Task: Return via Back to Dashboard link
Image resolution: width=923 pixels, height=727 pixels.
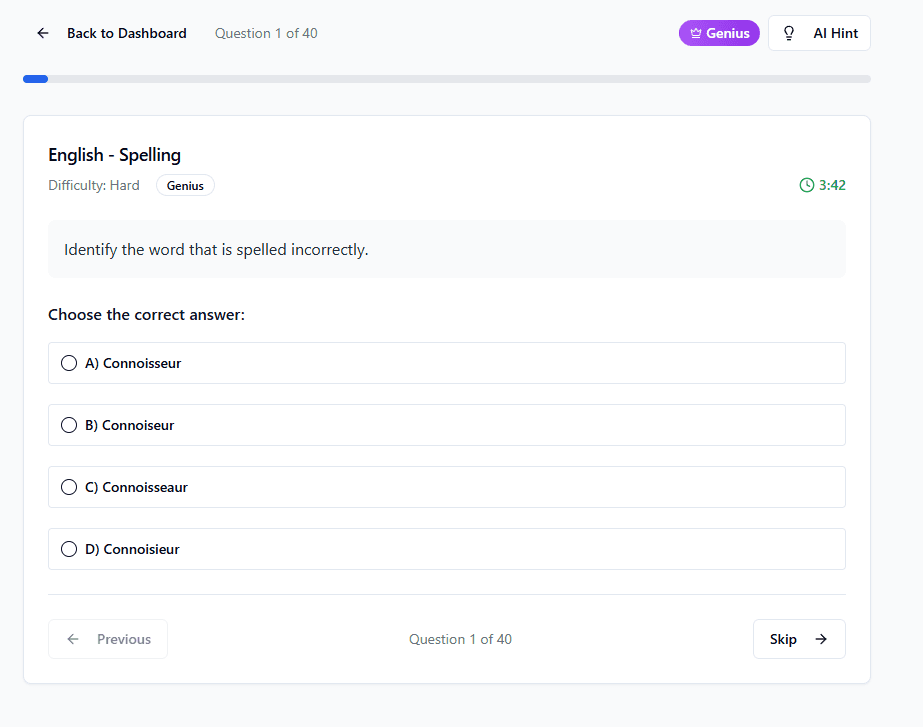Action: coord(126,33)
